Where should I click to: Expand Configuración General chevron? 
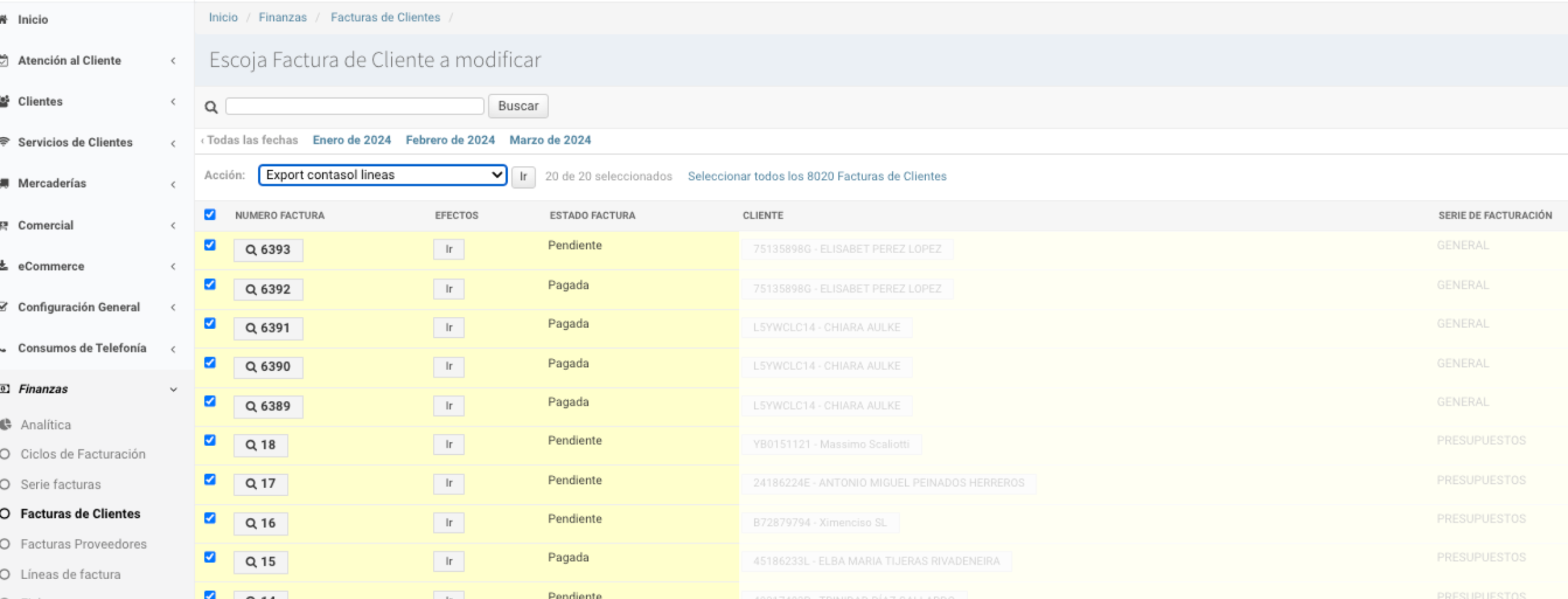173,307
